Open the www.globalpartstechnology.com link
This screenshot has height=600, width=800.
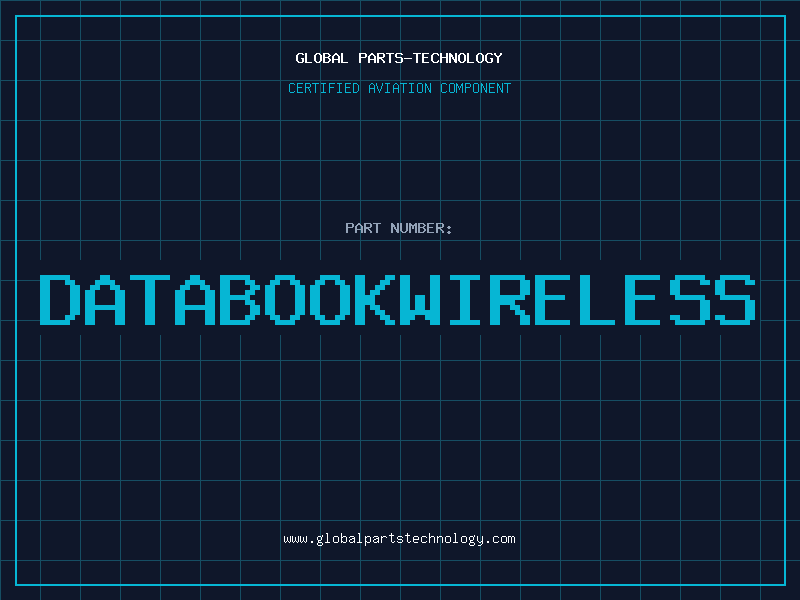399,539
